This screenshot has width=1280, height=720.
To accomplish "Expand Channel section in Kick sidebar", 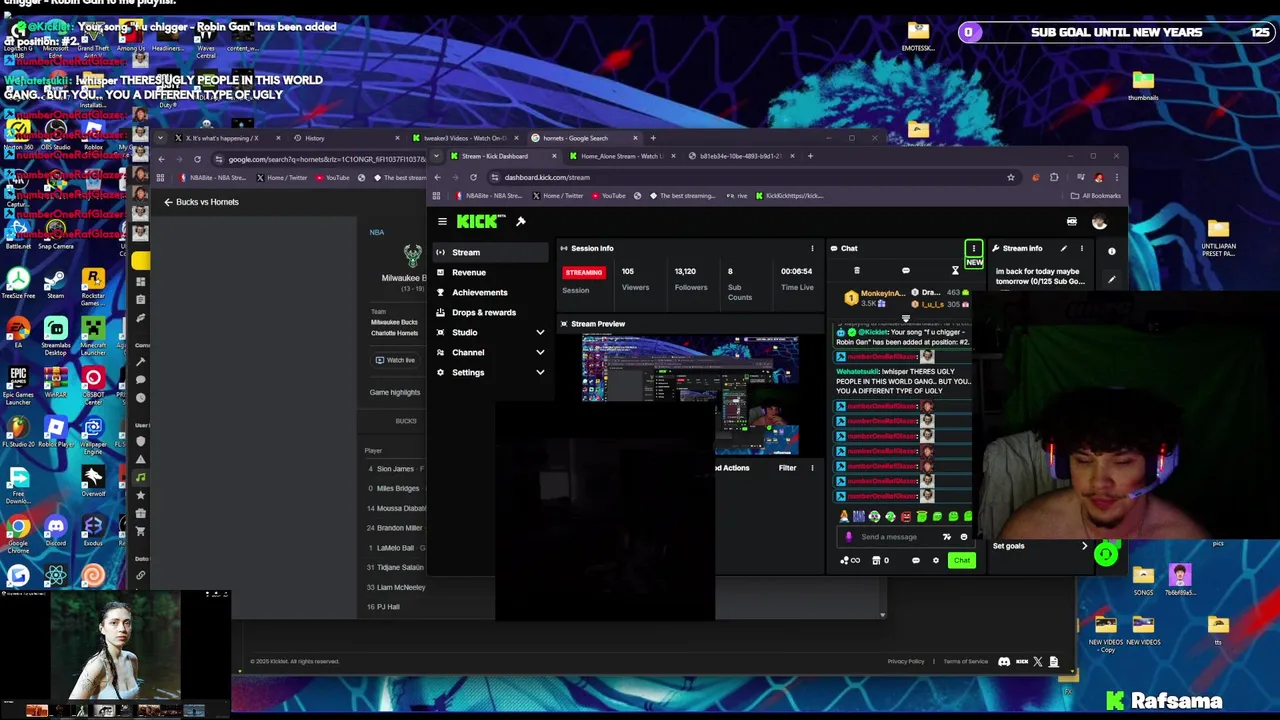I will coord(540,352).
